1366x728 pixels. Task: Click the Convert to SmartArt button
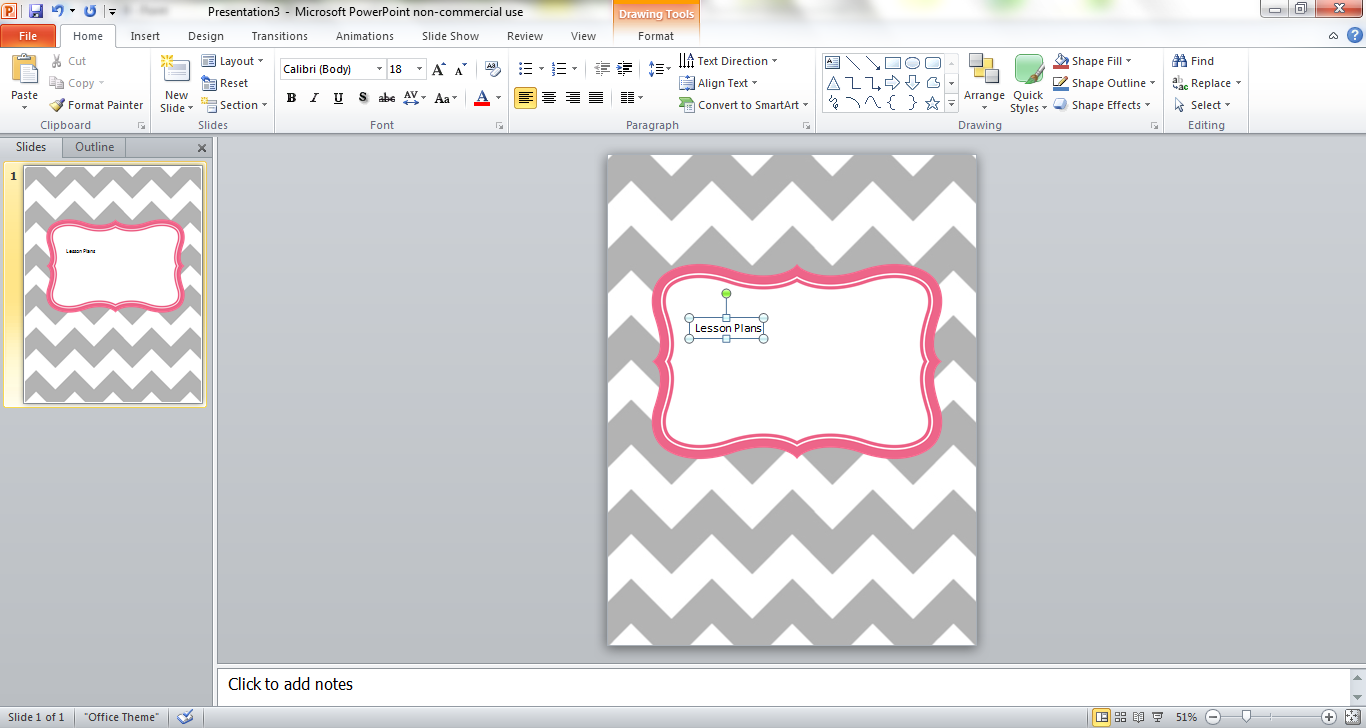tap(744, 105)
